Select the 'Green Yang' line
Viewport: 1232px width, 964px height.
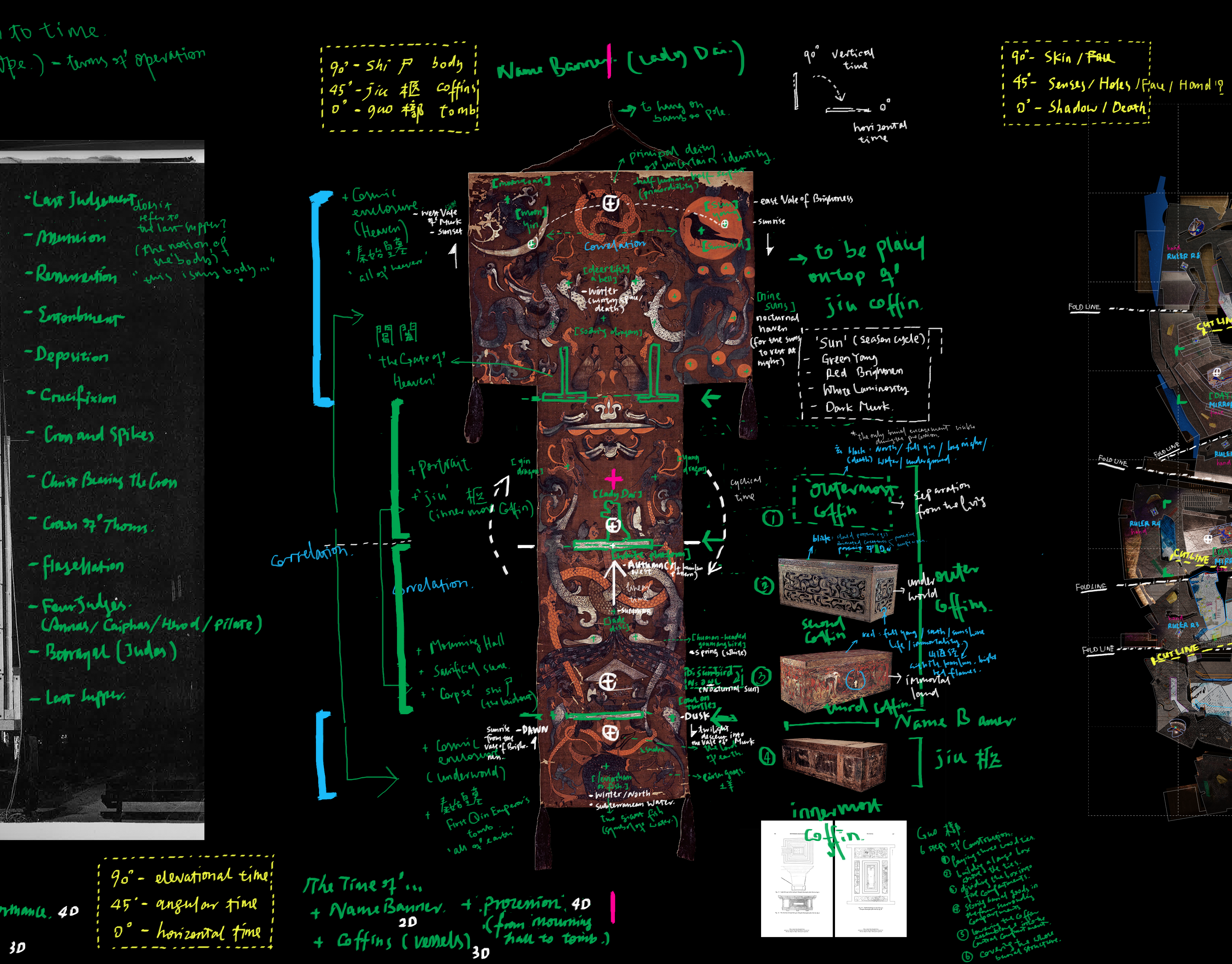841,359
